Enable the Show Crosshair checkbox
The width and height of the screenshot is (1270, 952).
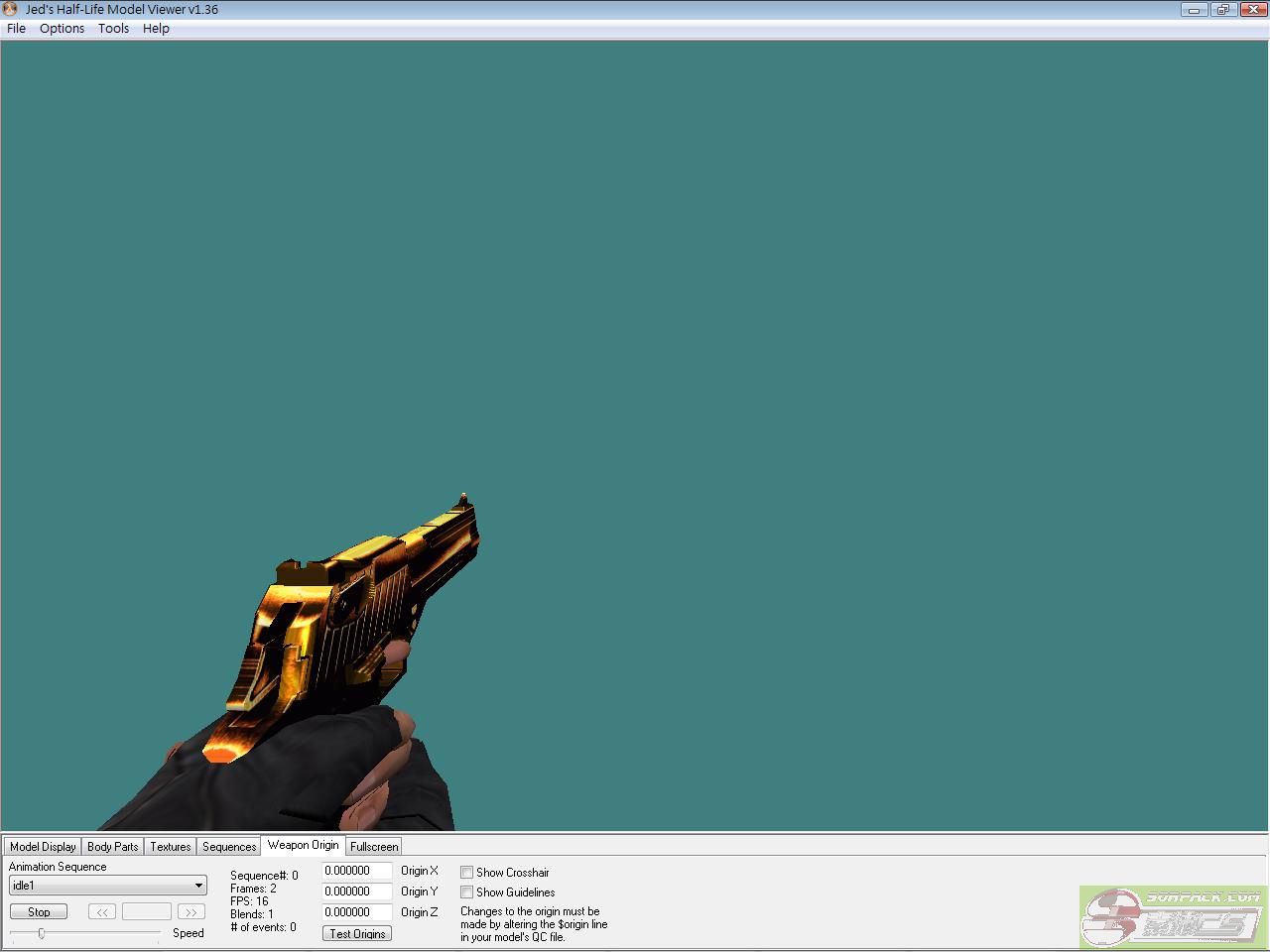tap(466, 873)
